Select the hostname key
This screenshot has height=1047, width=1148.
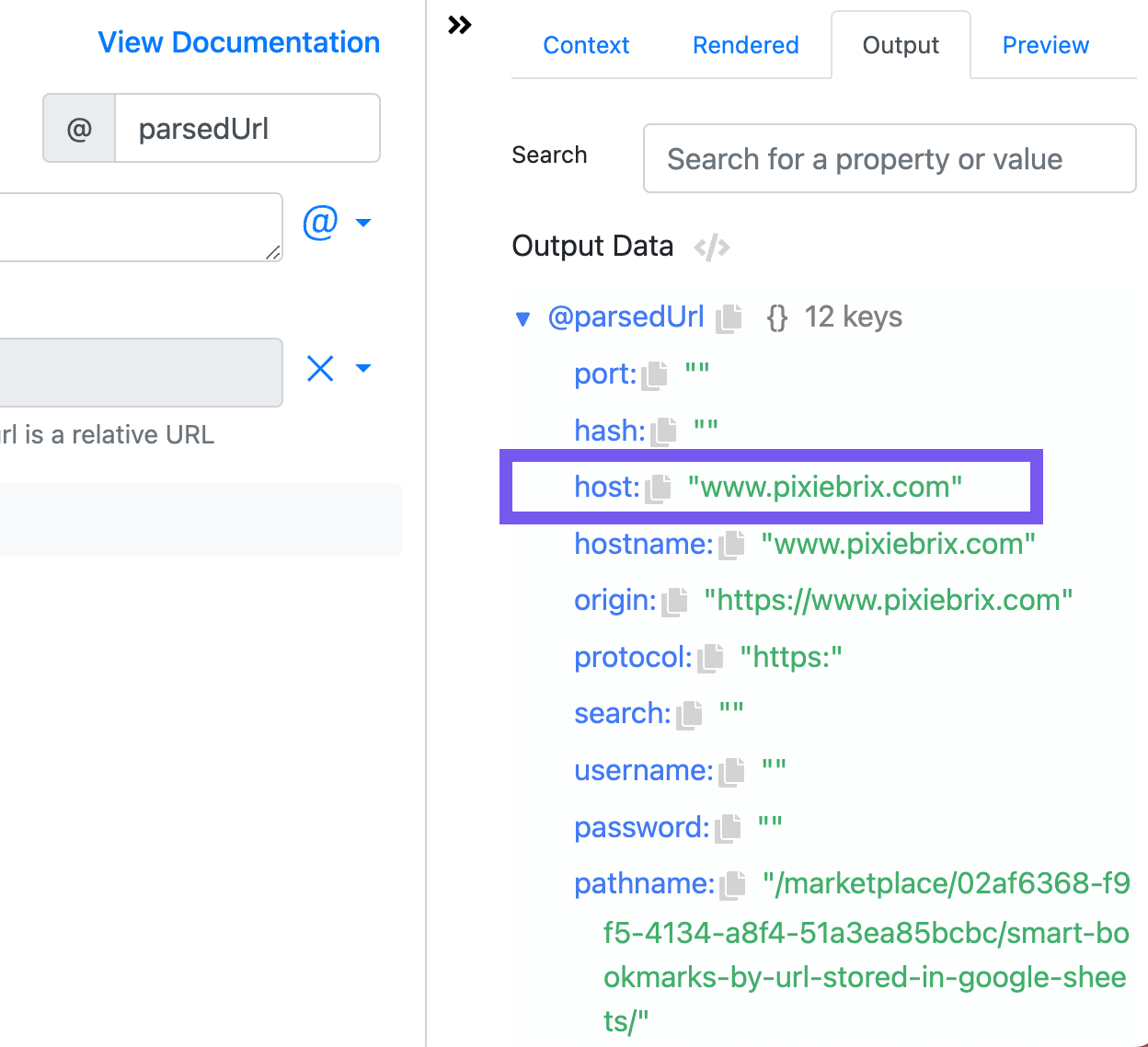tap(644, 544)
